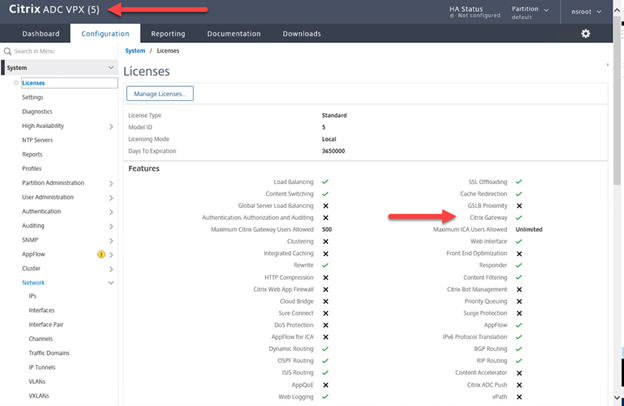Star the Licenses menu item as favorite
The image size is (624, 406).
coord(16,83)
